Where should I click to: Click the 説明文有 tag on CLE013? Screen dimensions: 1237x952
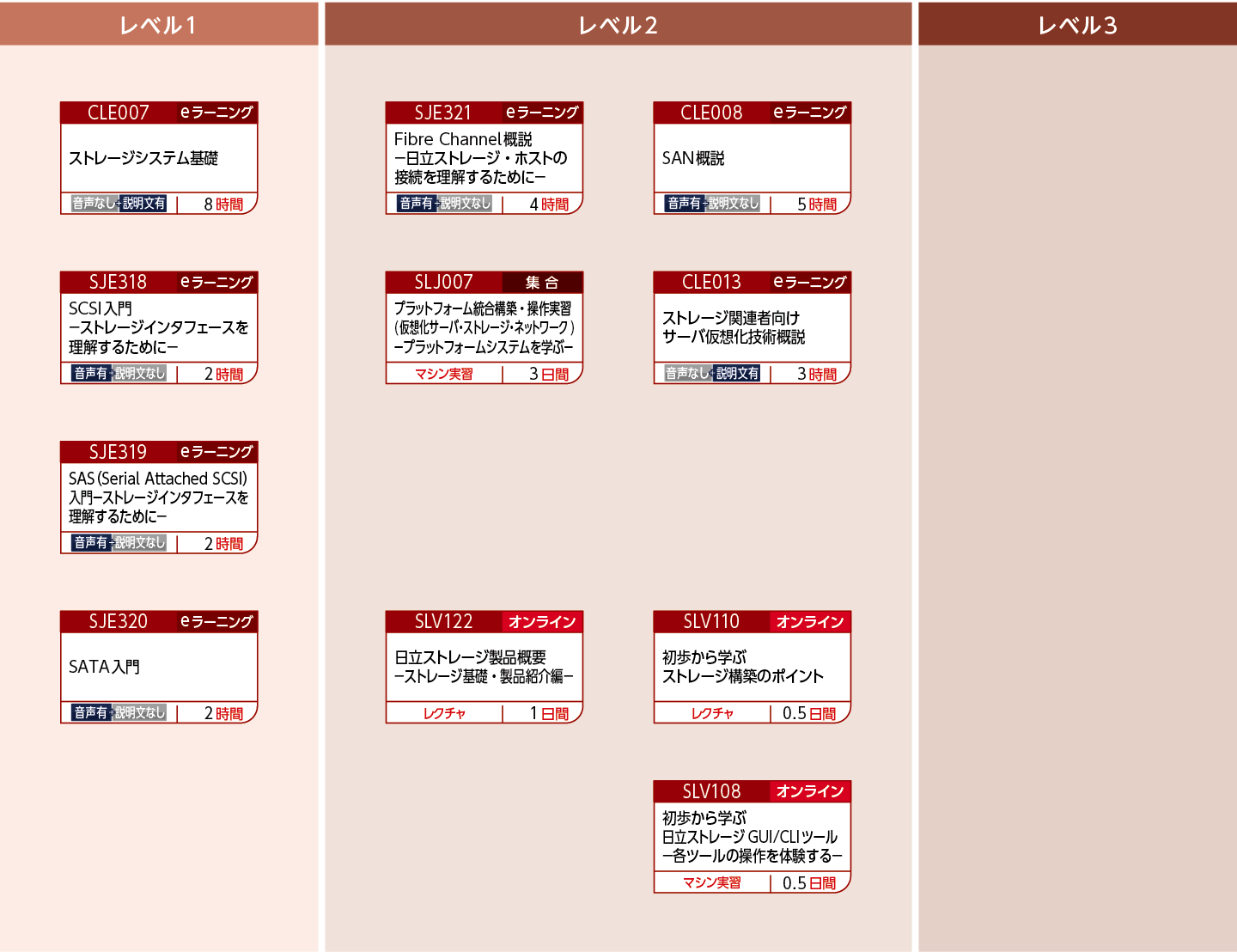[737, 374]
